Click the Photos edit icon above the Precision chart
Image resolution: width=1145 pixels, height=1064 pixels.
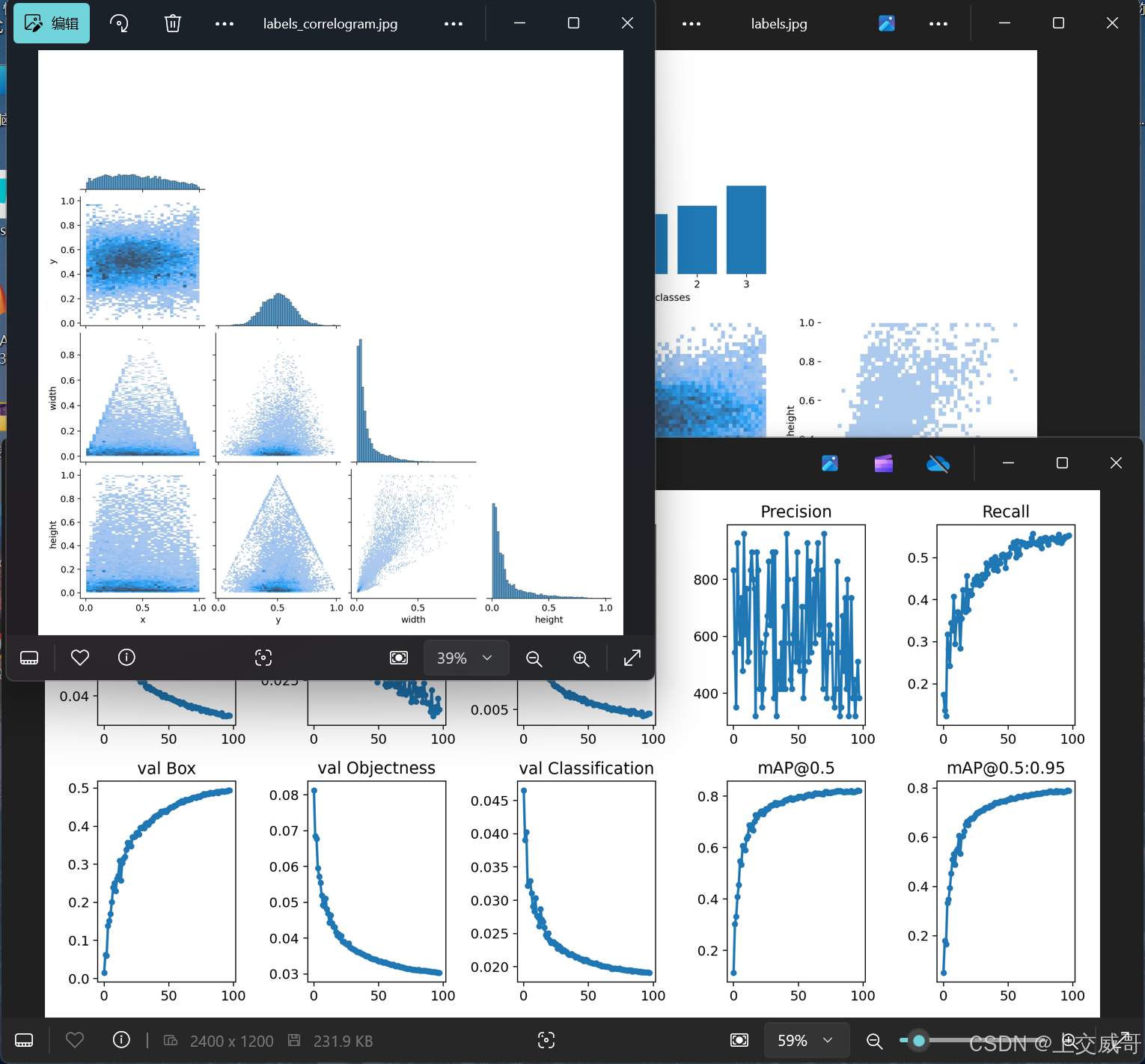click(x=830, y=463)
